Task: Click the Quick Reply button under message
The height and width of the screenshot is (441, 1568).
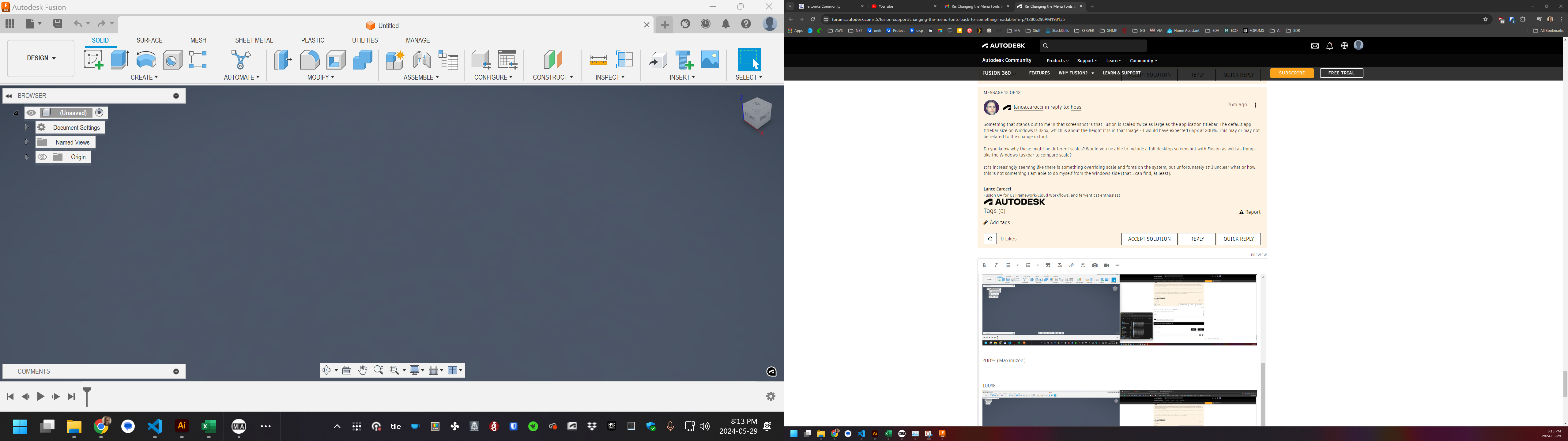Action: 1238,239
